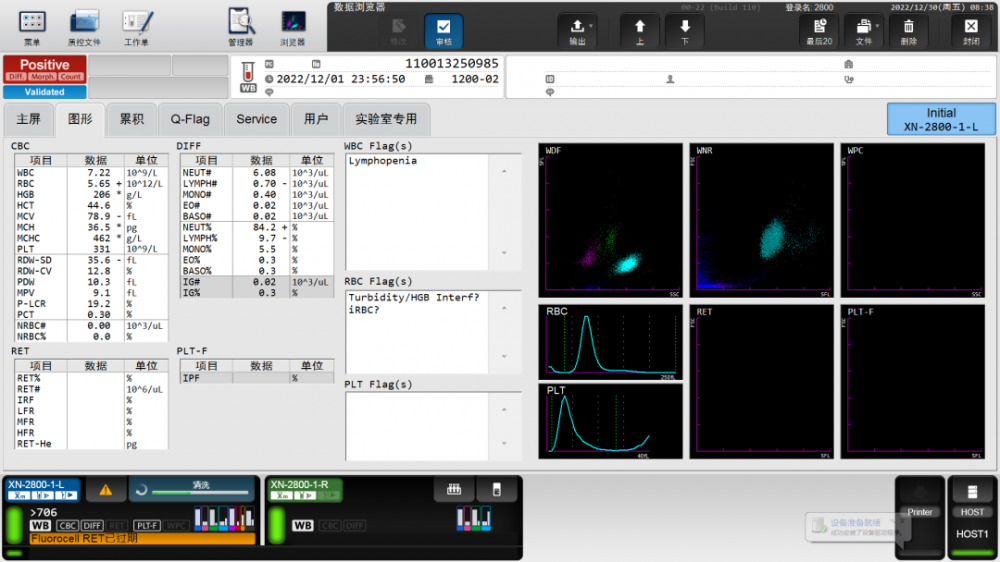Open the WDF scattergram thumbnail
This screenshot has height=562, width=1000.
pyautogui.click(x=610, y=220)
